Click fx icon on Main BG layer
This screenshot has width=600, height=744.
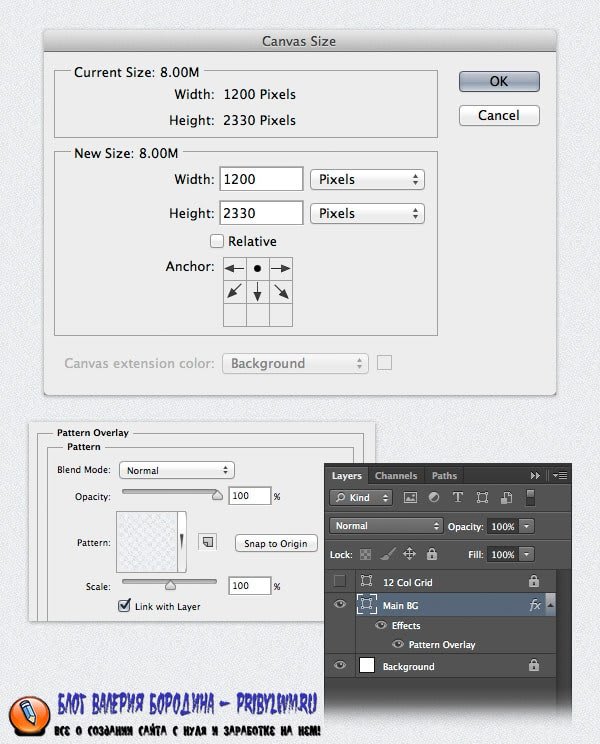coord(535,604)
